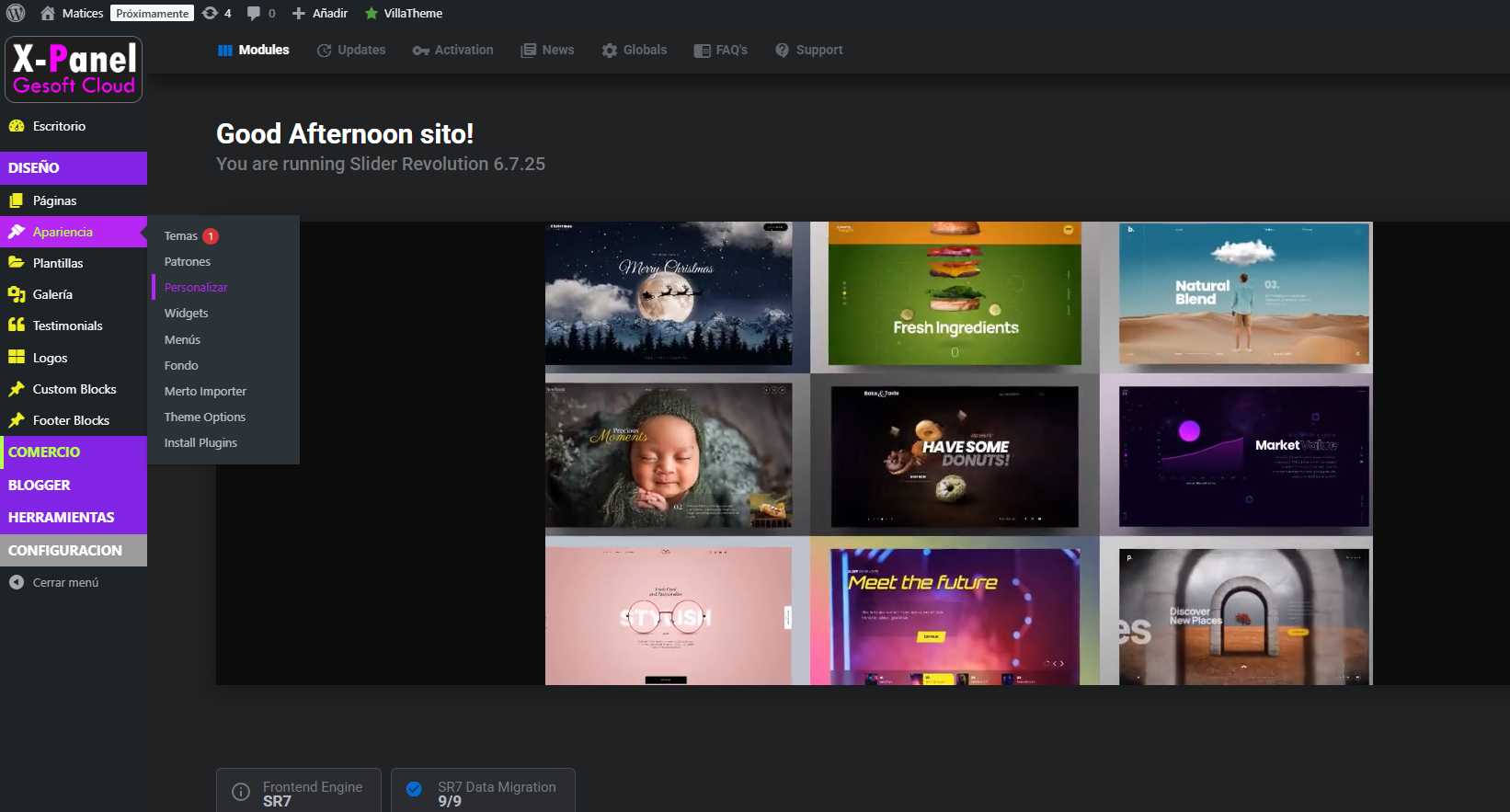This screenshot has height=812, width=1510.
Task: Click the Galería sidebar icon
Action: 17,294
